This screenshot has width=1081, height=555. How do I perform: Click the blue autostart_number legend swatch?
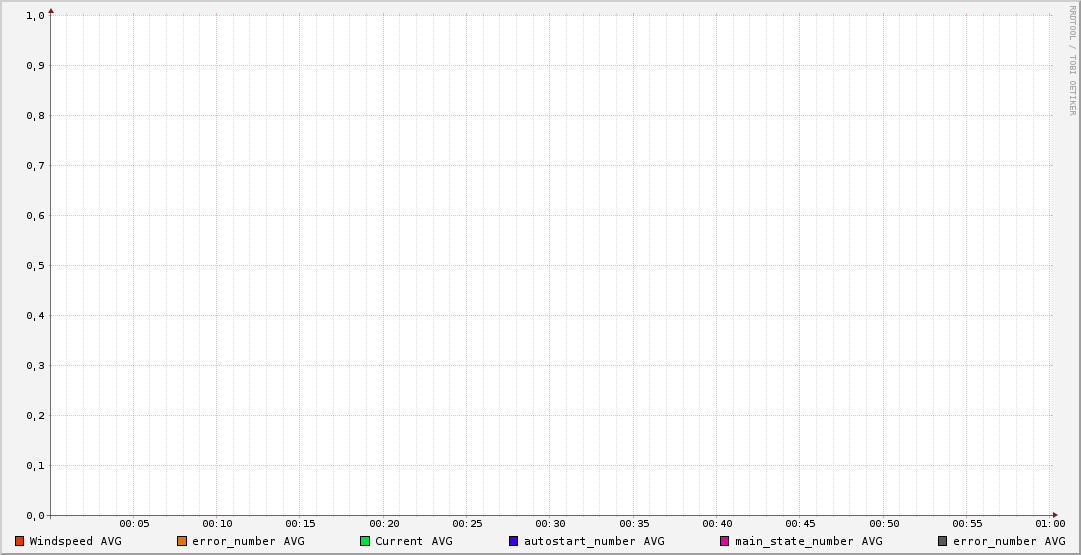click(514, 541)
